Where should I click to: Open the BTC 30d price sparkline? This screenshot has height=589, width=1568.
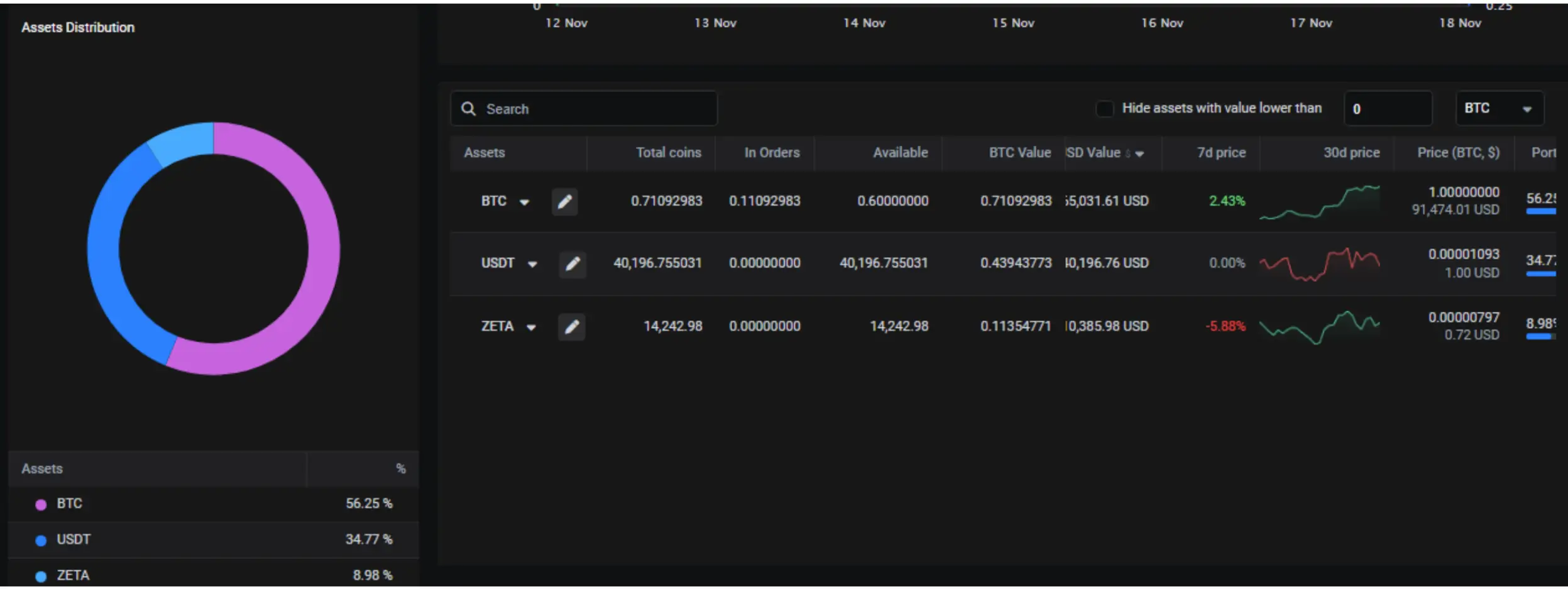coord(1319,202)
